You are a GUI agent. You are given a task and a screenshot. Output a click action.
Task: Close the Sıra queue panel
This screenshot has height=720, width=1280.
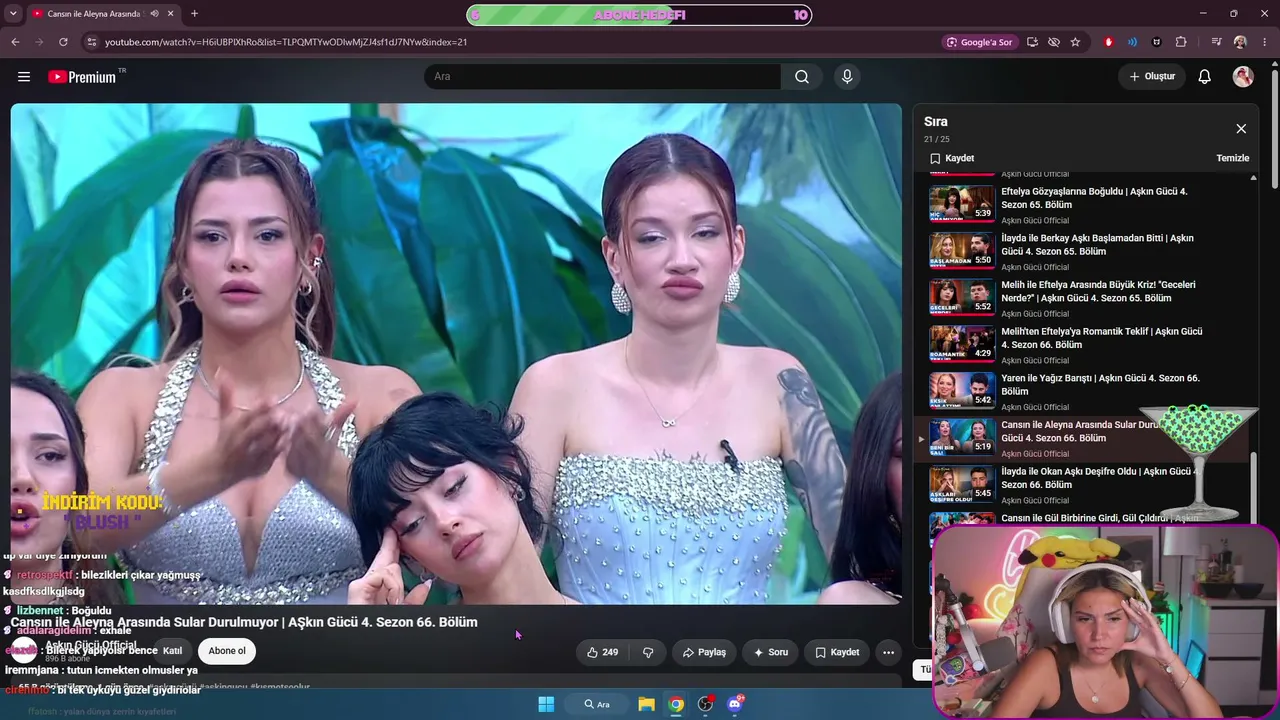tap(1241, 129)
